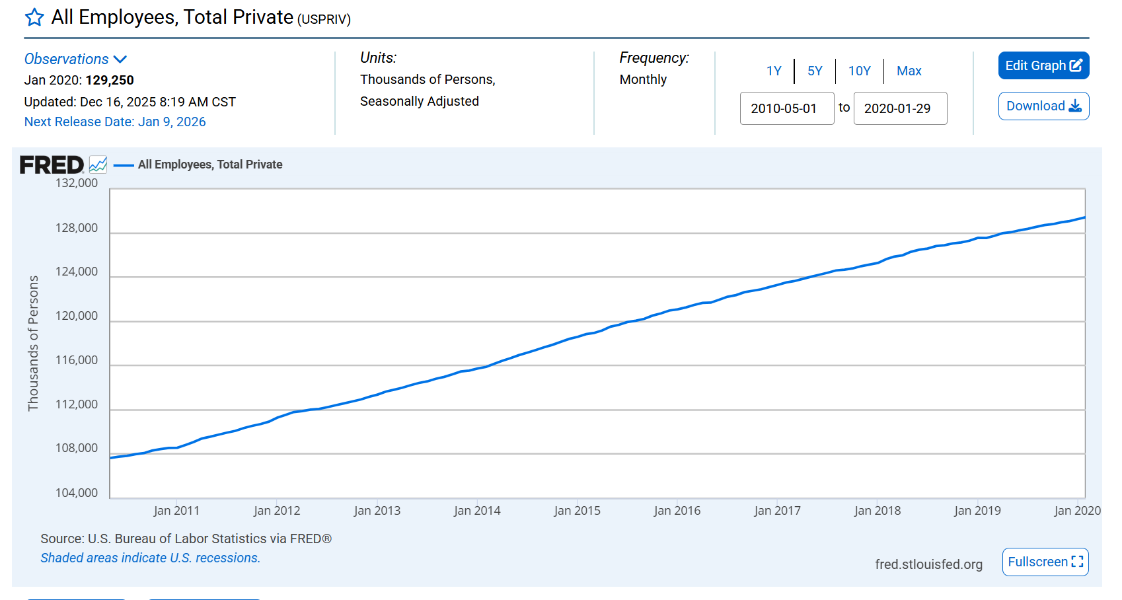Image resolution: width=1122 pixels, height=600 pixels.
Task: Click the favorite star icon beside title
Action: (x=34, y=17)
